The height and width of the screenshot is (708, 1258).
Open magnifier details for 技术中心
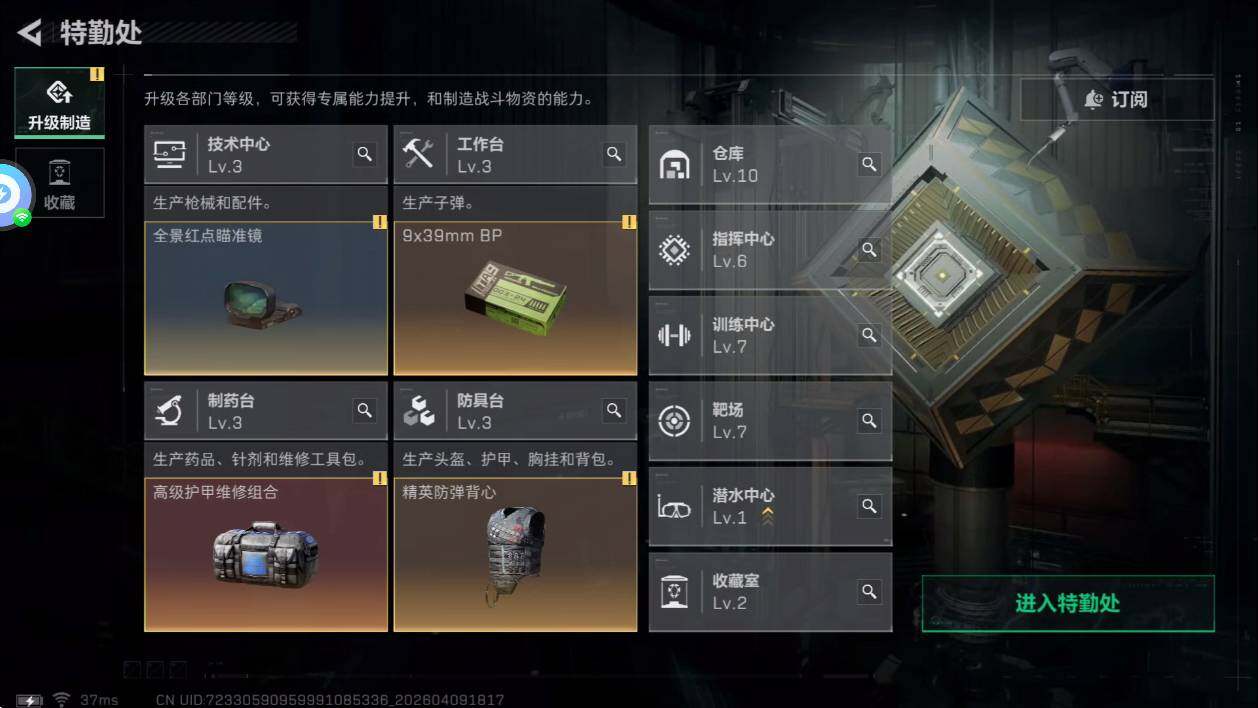pos(365,154)
